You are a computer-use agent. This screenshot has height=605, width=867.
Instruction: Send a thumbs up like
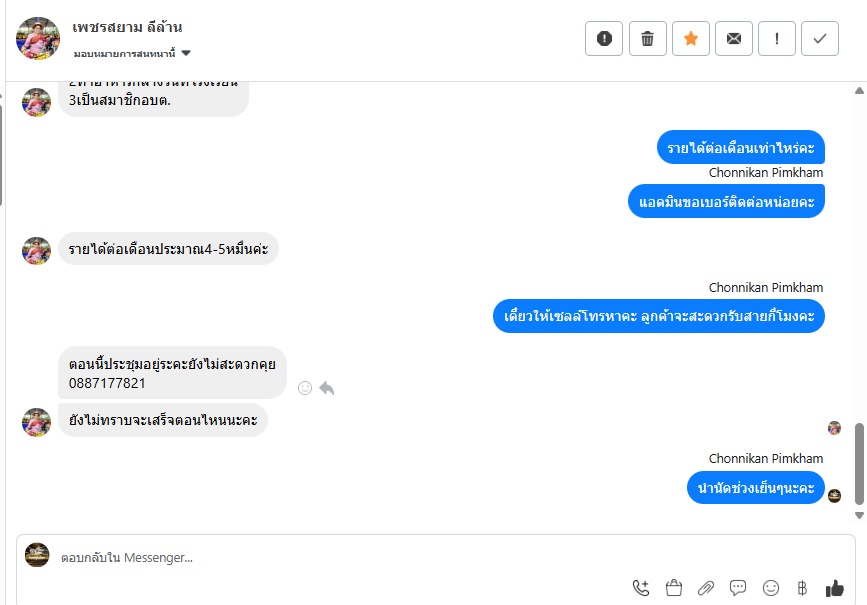pos(834,588)
